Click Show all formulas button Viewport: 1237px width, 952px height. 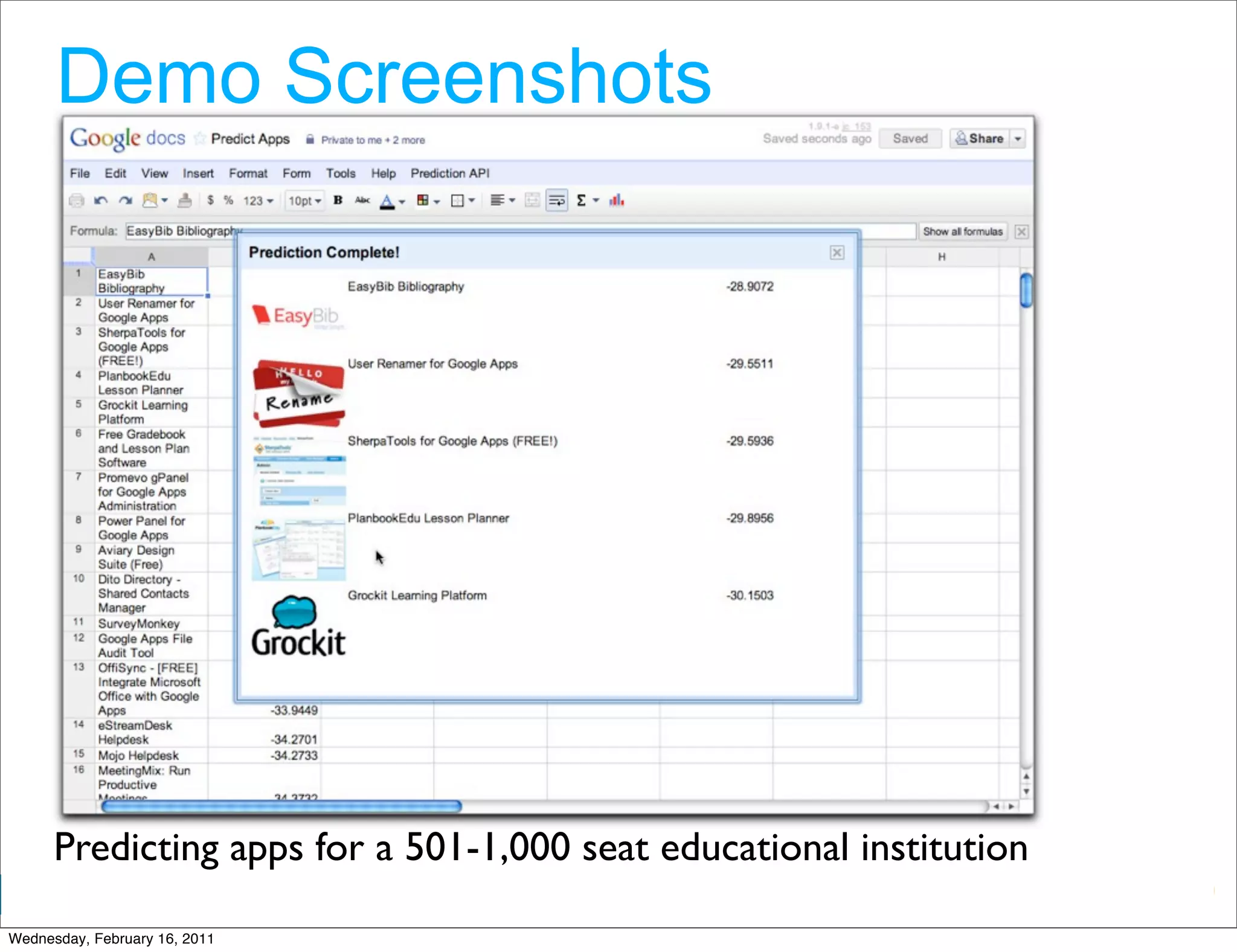pos(963,231)
